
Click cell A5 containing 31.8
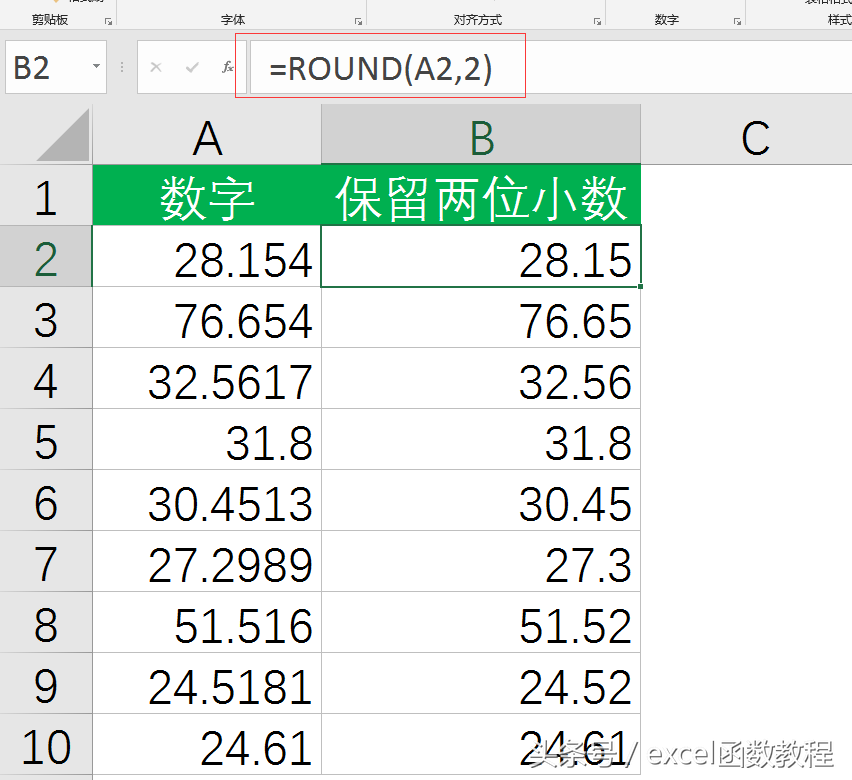pyautogui.click(x=207, y=439)
